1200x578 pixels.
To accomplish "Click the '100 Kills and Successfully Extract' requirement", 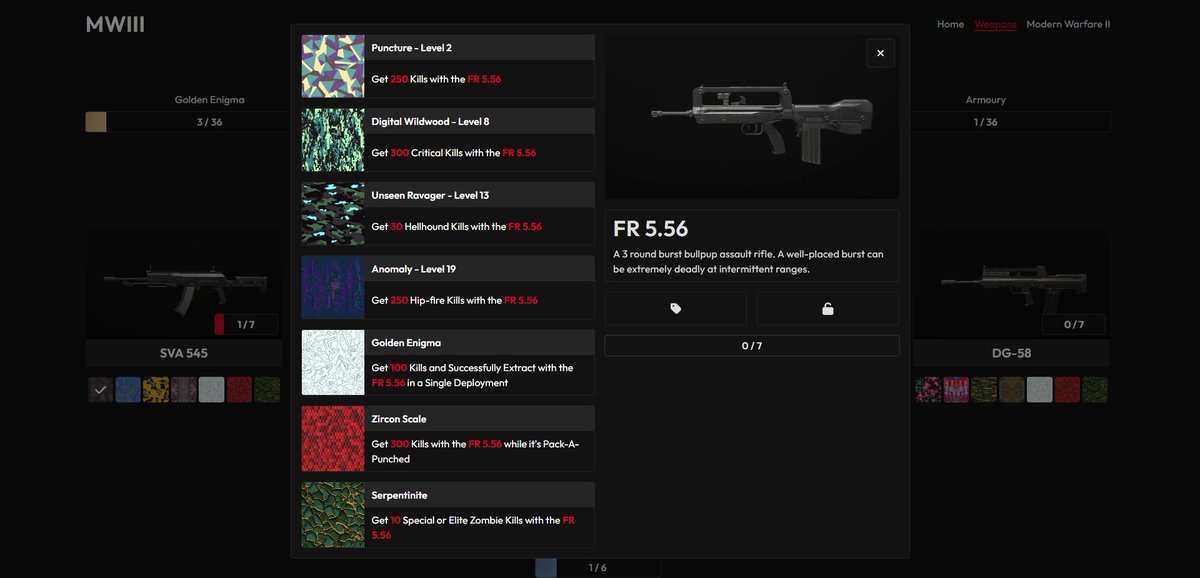I will [472, 375].
